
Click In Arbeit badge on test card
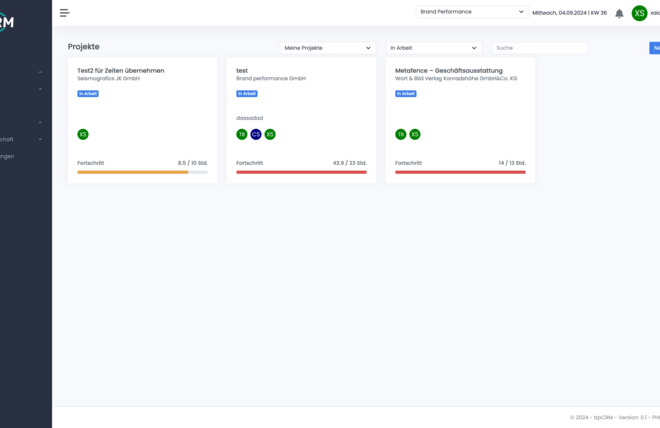point(247,93)
